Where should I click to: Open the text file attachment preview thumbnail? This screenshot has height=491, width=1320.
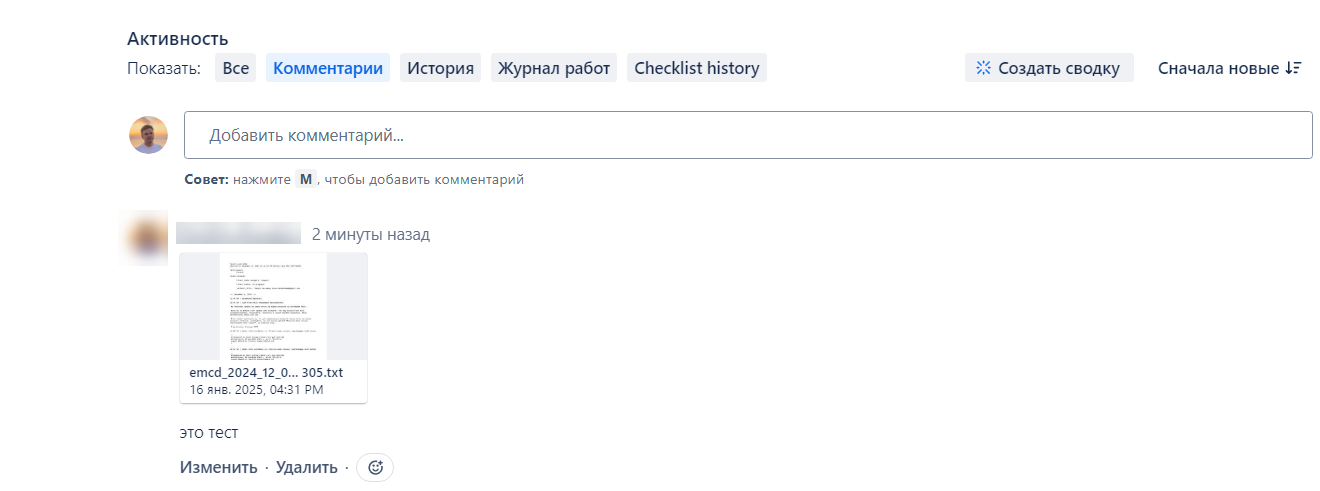(273, 306)
